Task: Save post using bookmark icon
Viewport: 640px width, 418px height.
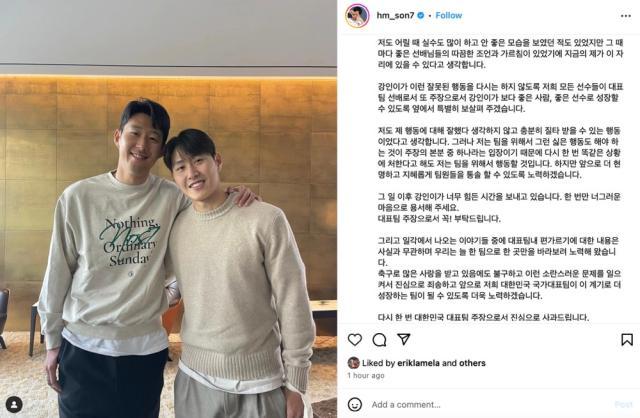Action: (627, 340)
